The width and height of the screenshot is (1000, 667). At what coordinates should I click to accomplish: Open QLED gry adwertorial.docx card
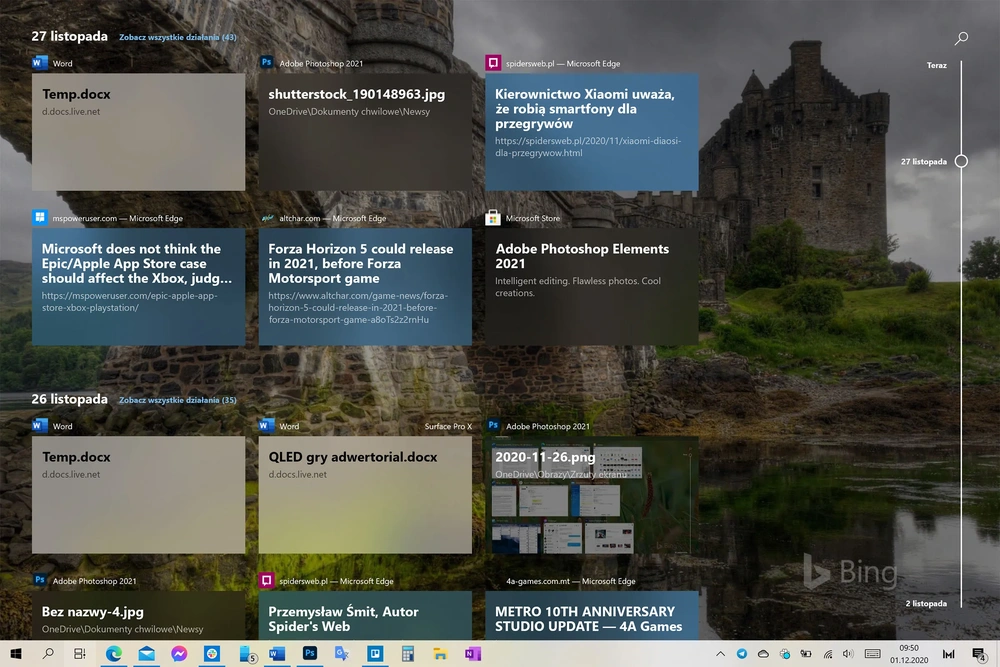pyautogui.click(x=365, y=495)
